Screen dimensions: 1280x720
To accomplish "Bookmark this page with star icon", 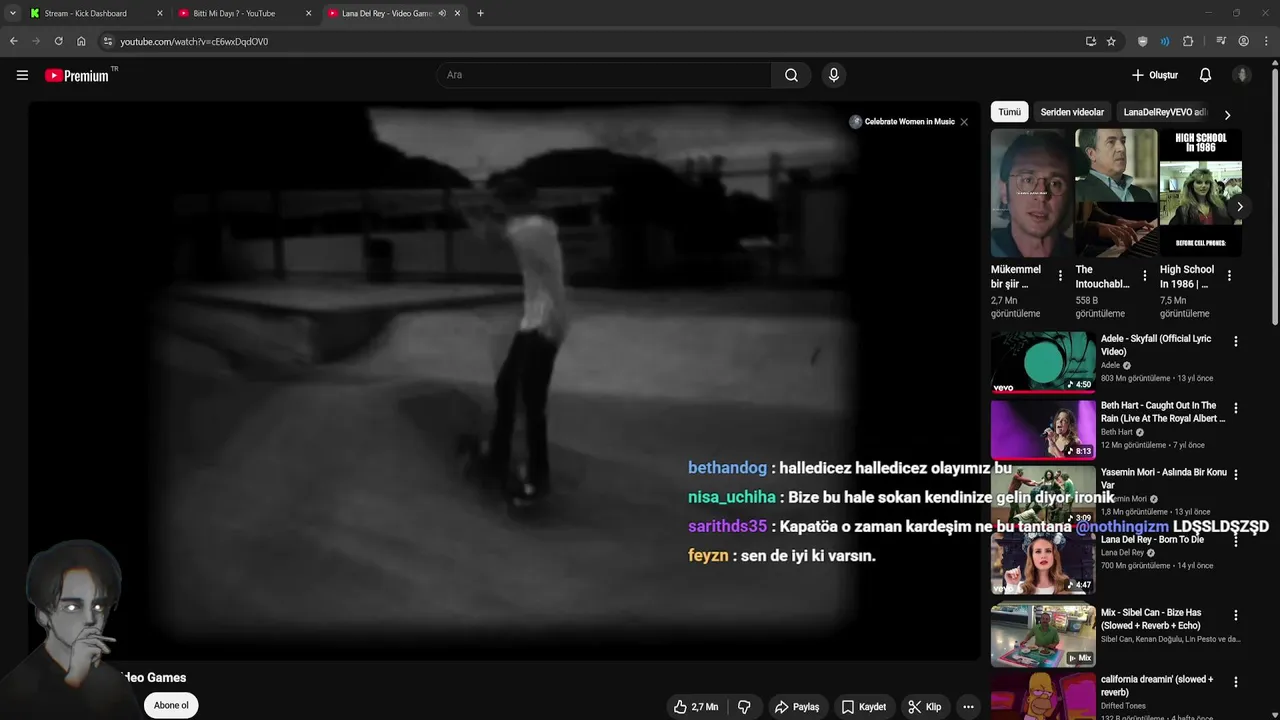I will click(x=1111, y=41).
